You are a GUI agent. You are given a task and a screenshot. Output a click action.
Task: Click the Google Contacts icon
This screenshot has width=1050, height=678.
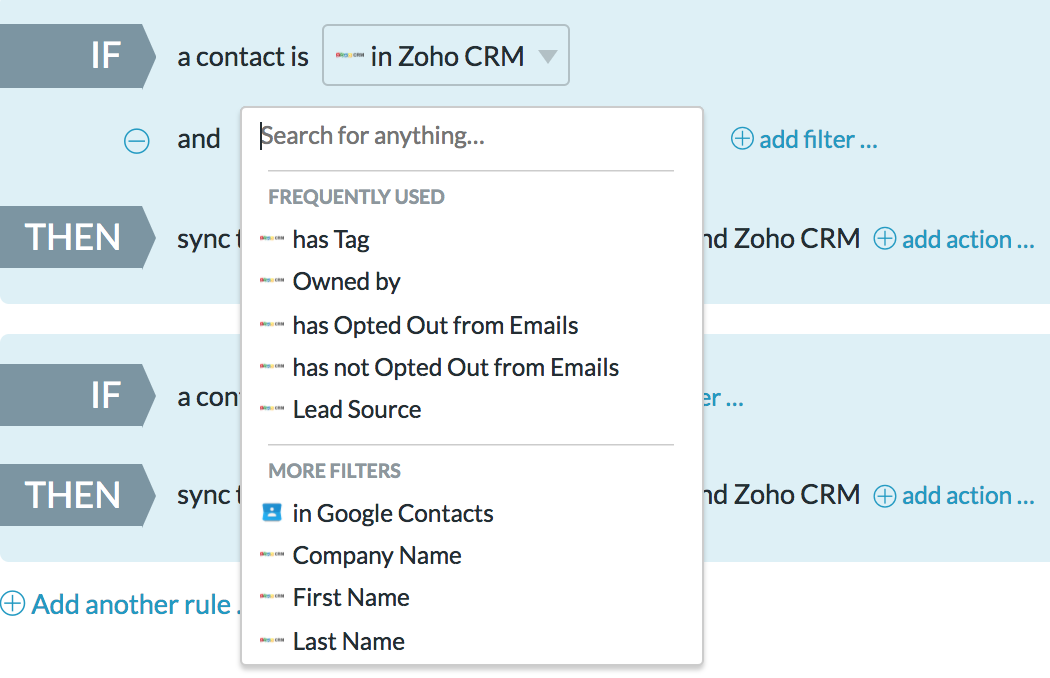(x=271, y=513)
